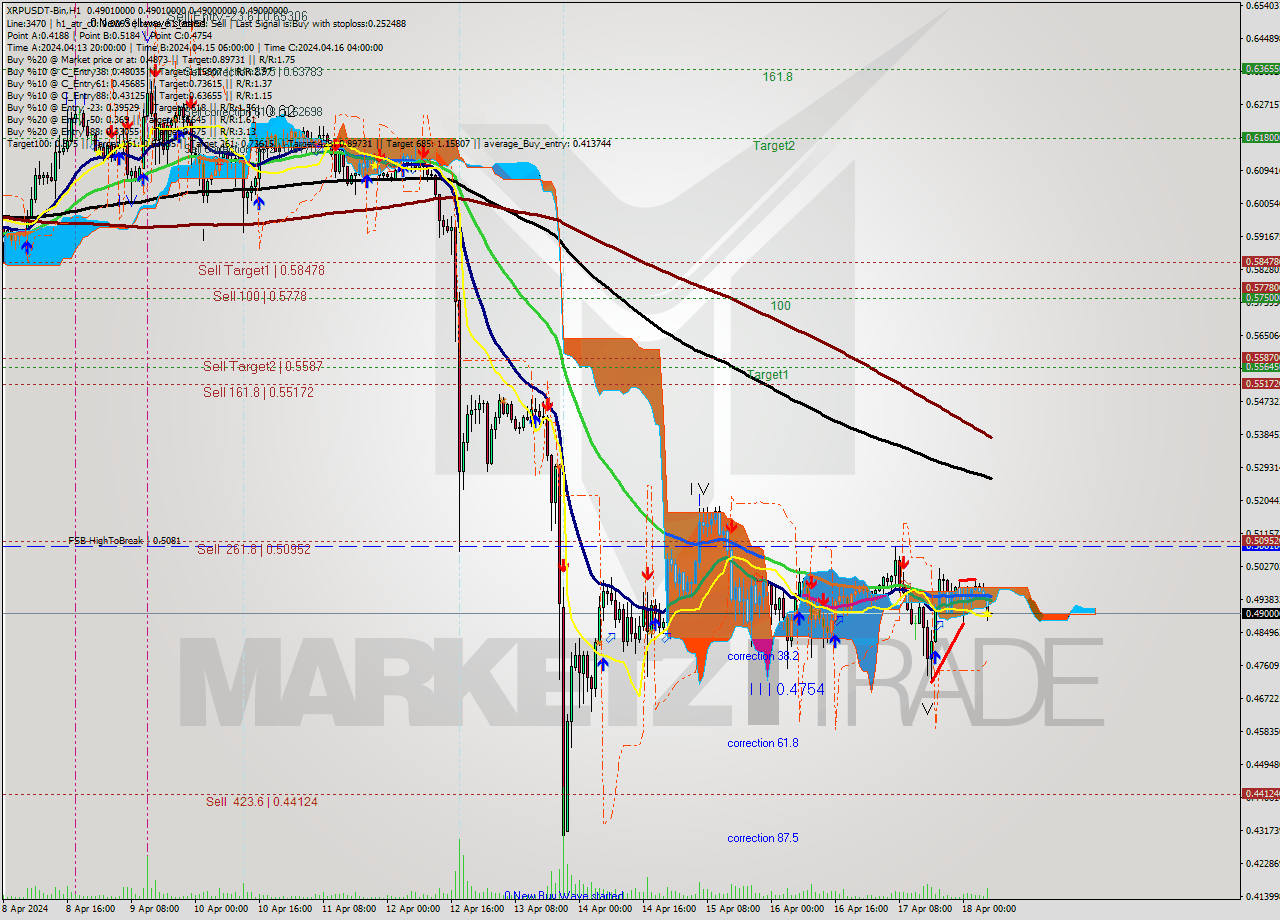Click the green 0.61800 price tag
This screenshot has width=1280, height=920.
[1260, 138]
